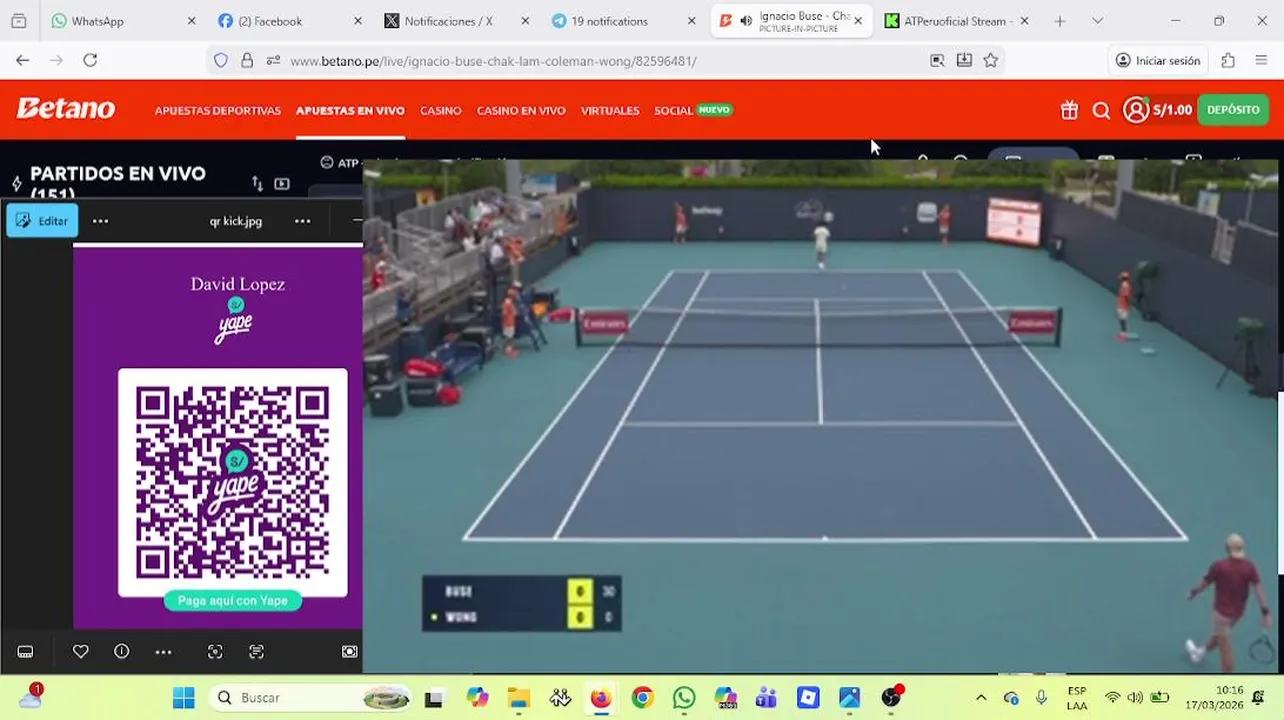The image size is (1284, 720).
Task: Fit image to window in Photos viewer
Action: 349,651
